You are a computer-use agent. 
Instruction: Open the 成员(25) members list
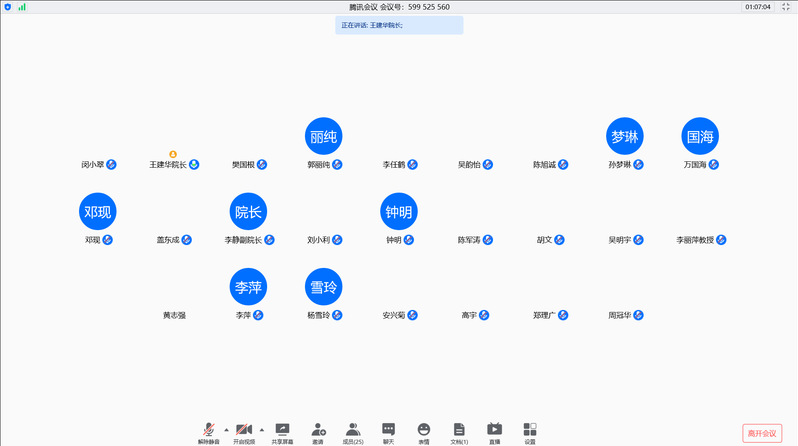(x=353, y=430)
